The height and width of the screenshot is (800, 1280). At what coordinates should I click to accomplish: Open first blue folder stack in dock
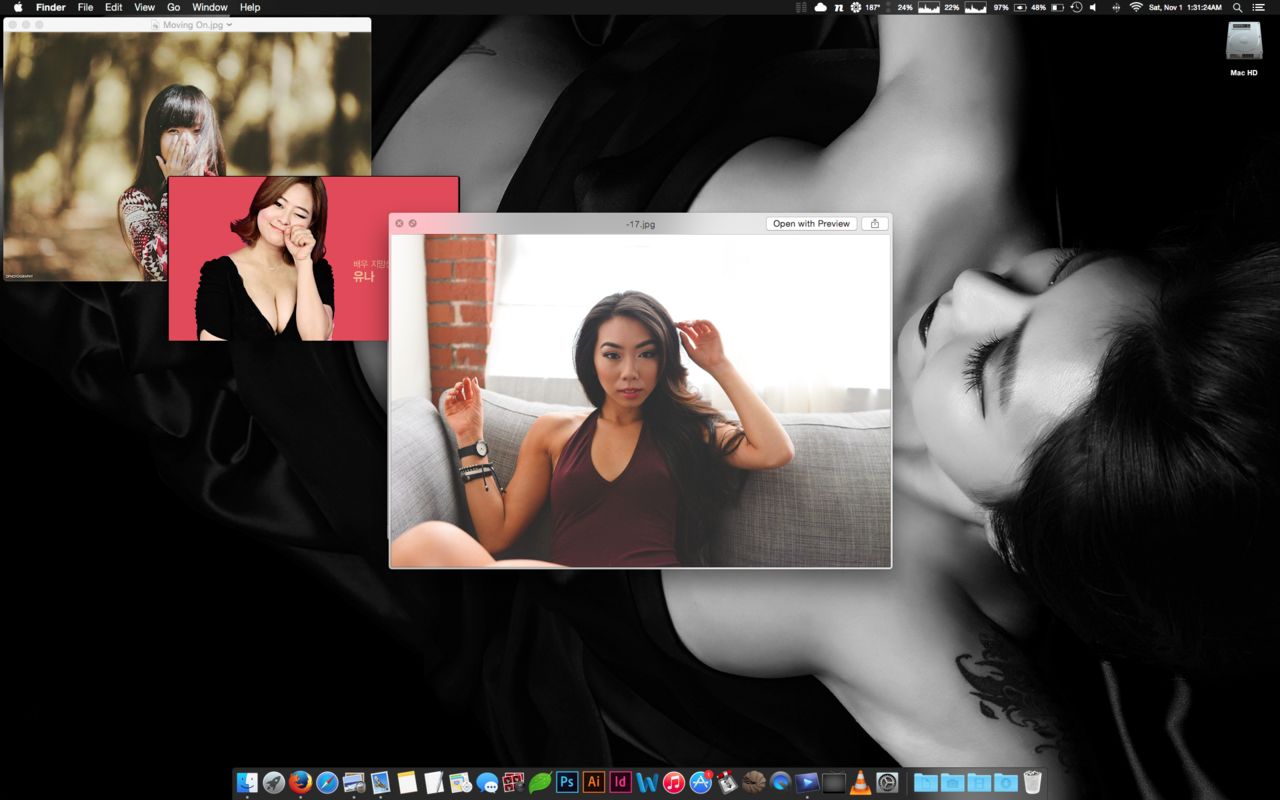point(926,782)
